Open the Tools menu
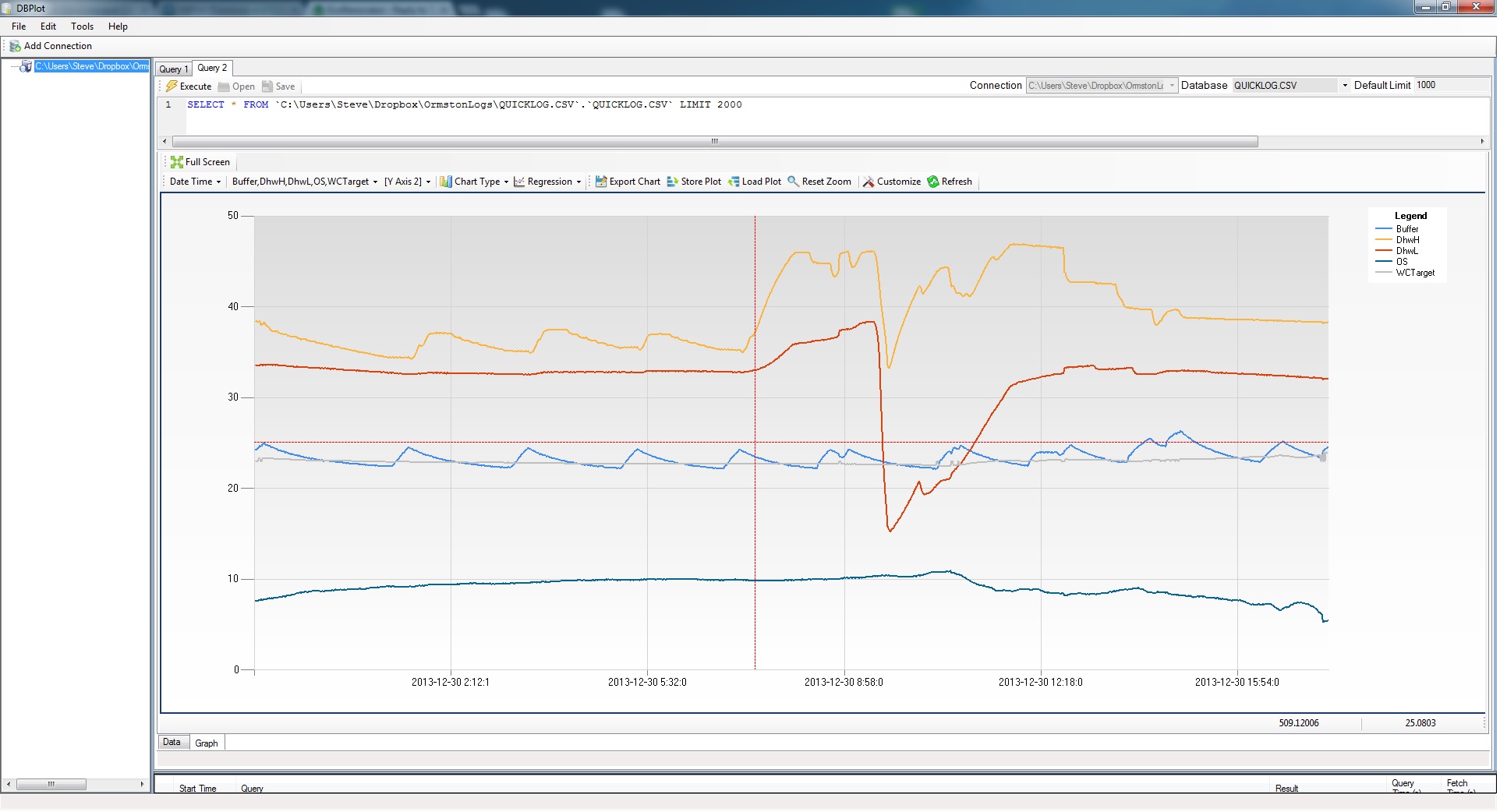Screen dimensions: 1500x812 tap(82, 26)
